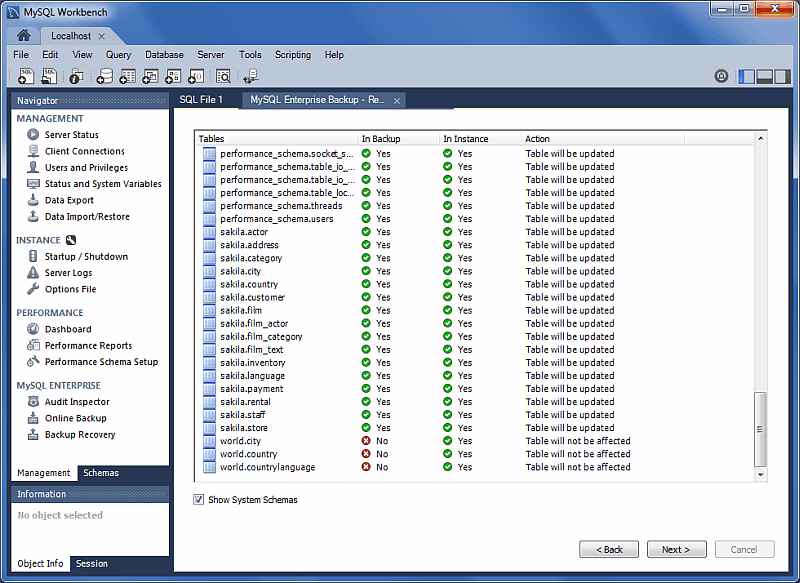
Task: Search table data toolbar icon
Action: 223,76
